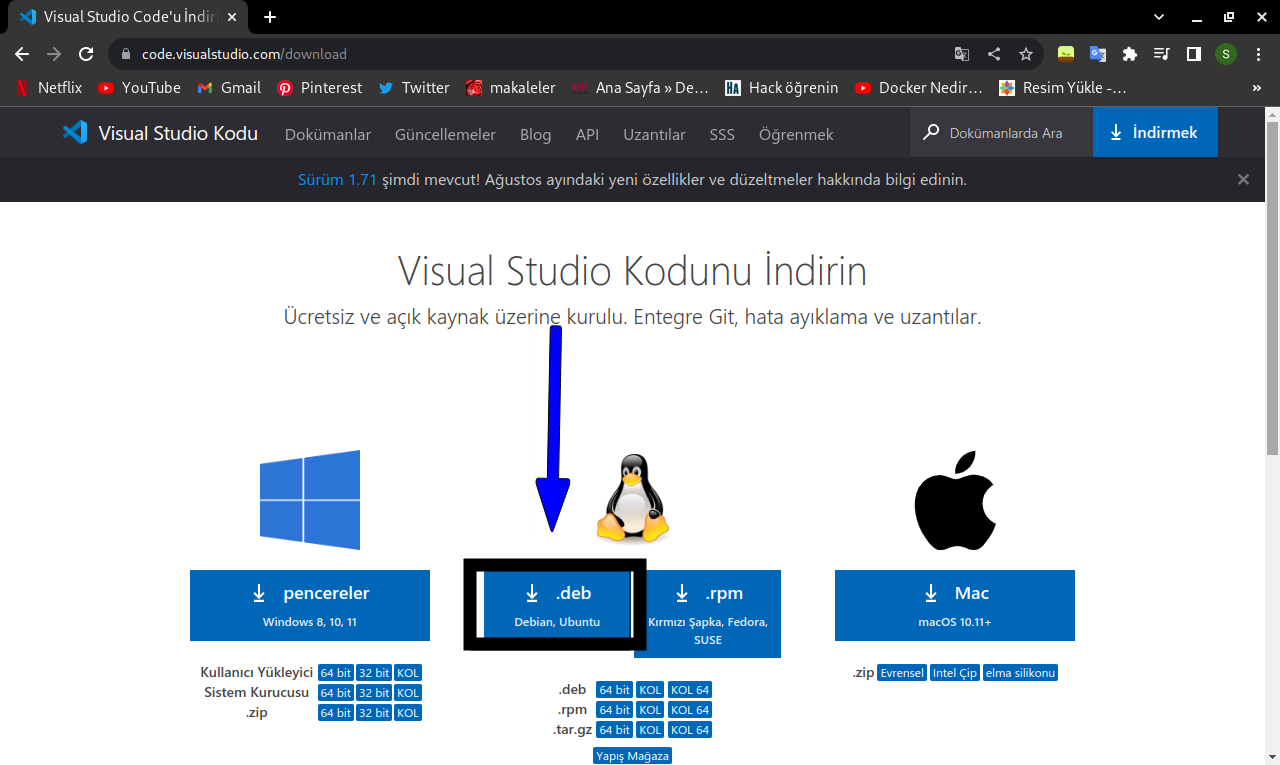Click the browser forward arrow
This screenshot has width=1280, height=765.
pyautogui.click(x=54, y=54)
